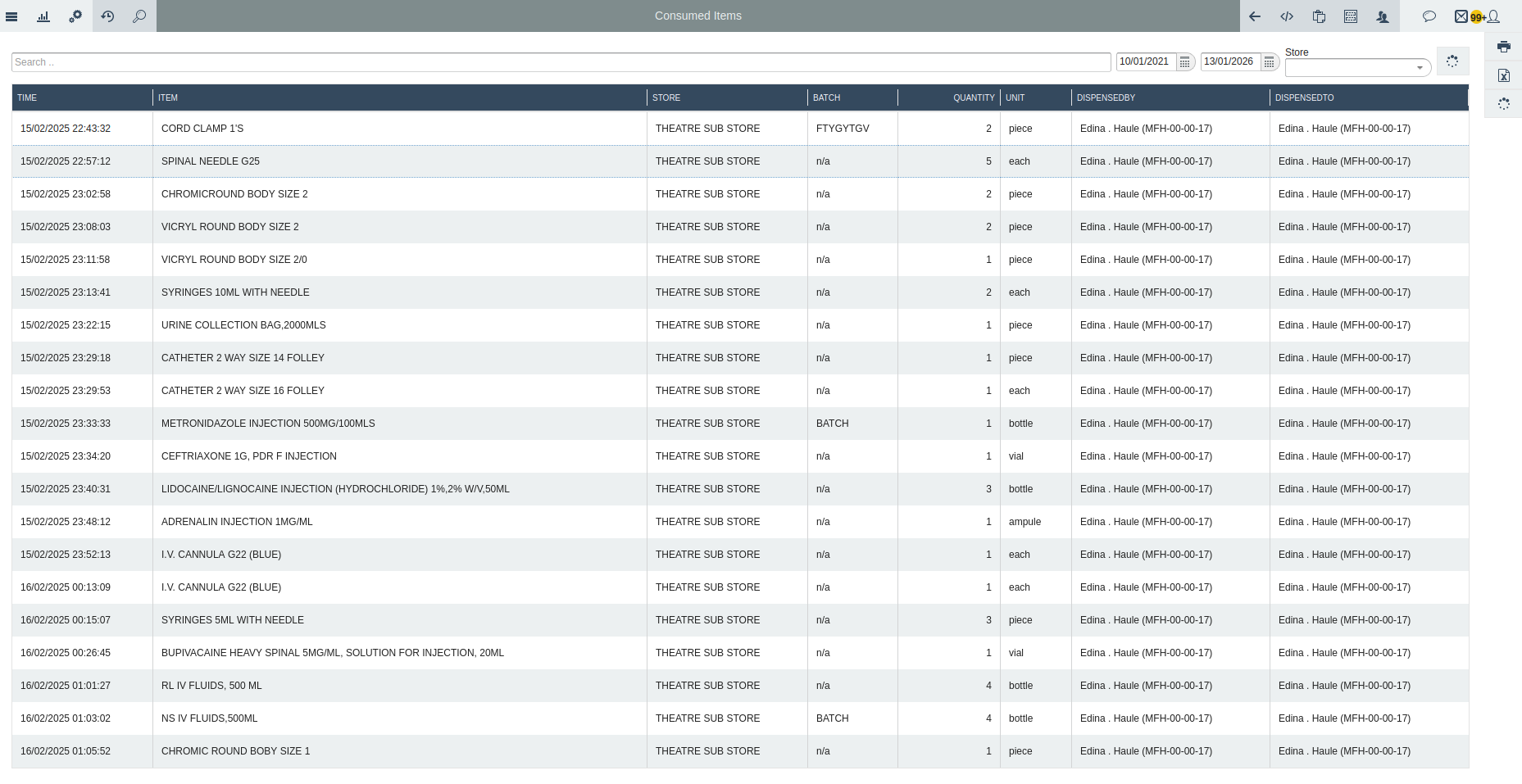The width and height of the screenshot is (1522, 784).
Task: Click the Consumed Items title bar
Action: [698, 16]
